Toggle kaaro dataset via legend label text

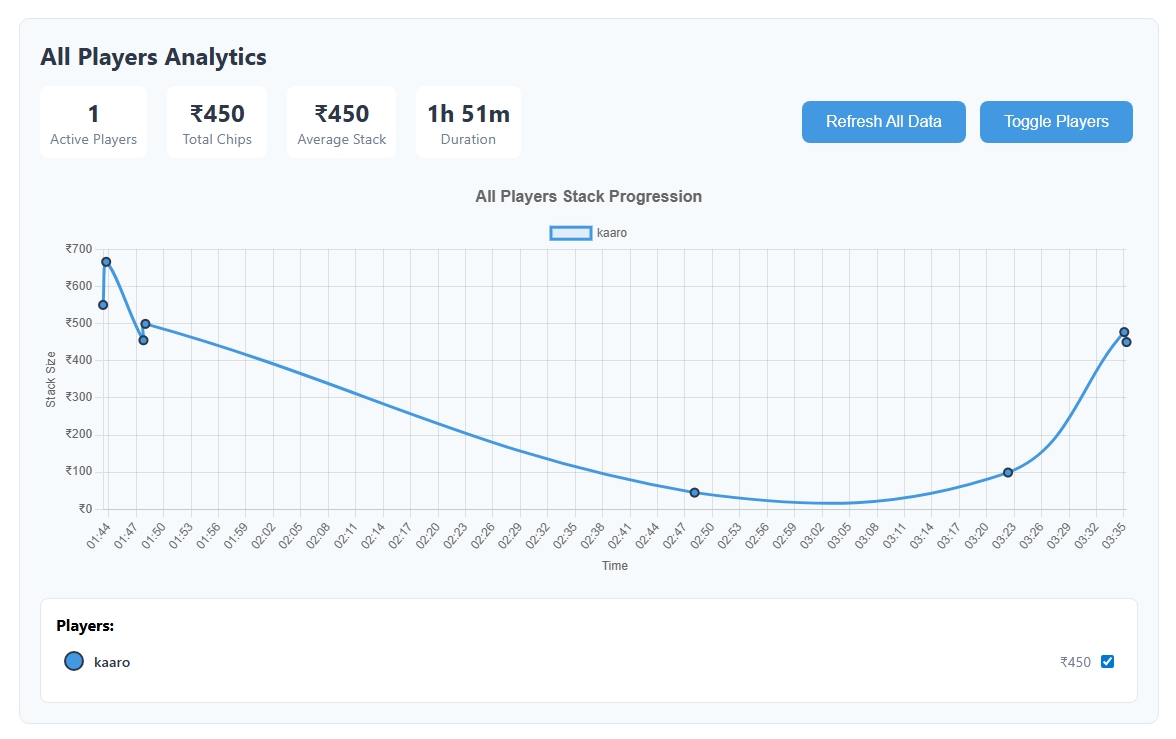coord(611,233)
